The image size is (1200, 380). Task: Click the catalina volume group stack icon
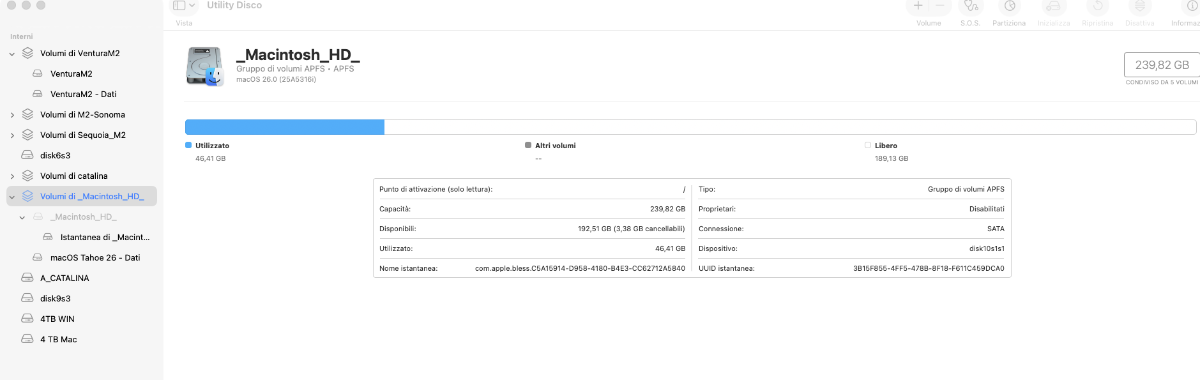pos(28,176)
